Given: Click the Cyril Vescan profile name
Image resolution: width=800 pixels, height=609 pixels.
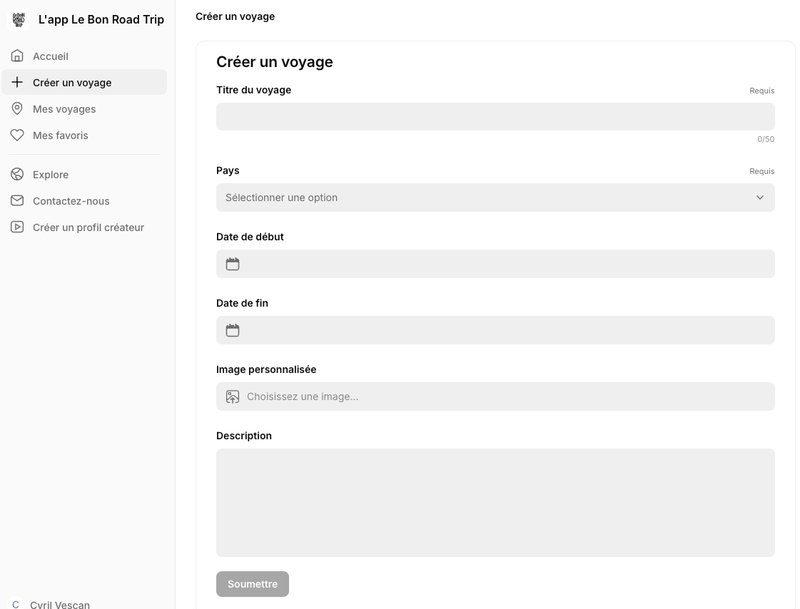Looking at the screenshot, I should click(60, 604).
